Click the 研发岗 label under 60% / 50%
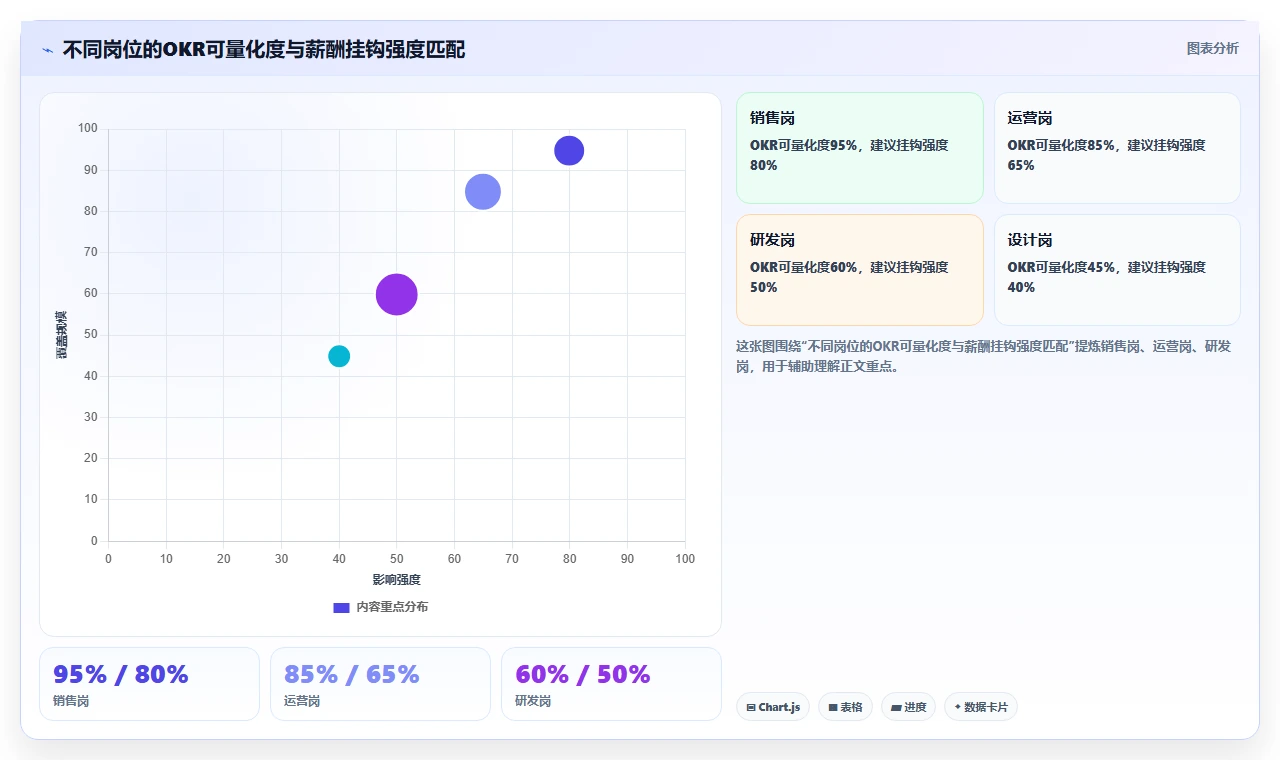 pyautogui.click(x=533, y=701)
